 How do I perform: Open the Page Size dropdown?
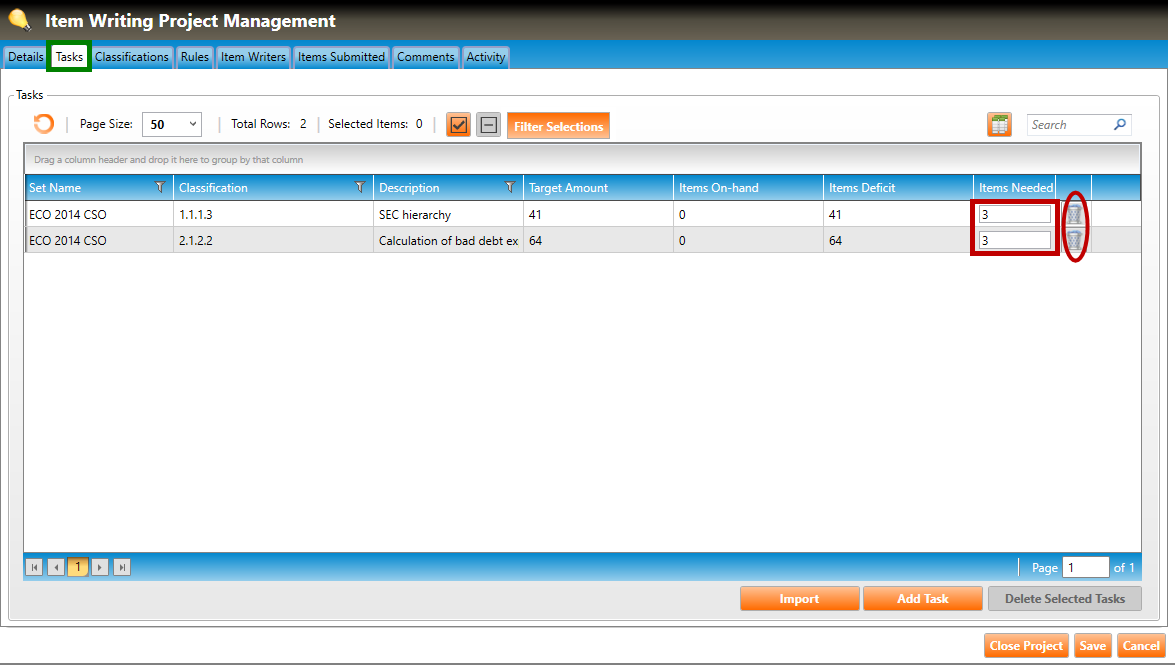[x=172, y=125]
